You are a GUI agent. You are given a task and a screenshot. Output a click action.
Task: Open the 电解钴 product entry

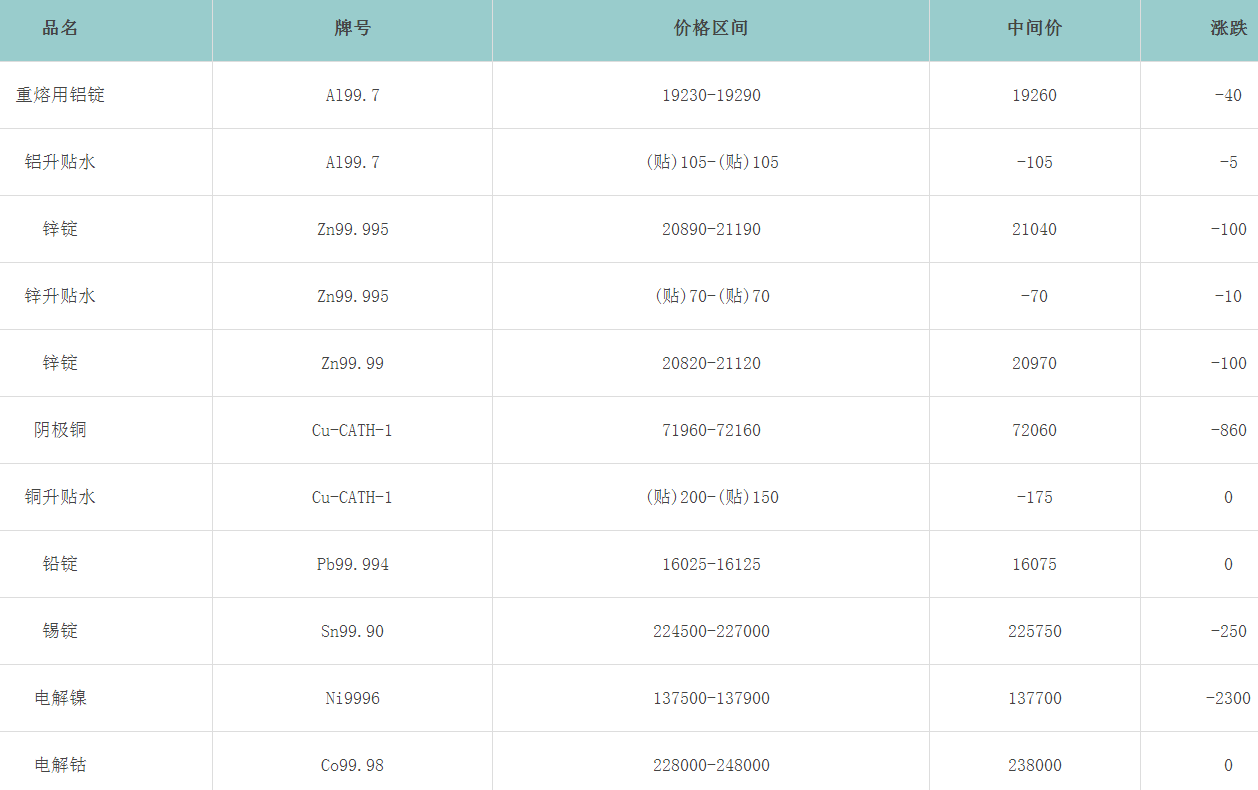(60, 765)
